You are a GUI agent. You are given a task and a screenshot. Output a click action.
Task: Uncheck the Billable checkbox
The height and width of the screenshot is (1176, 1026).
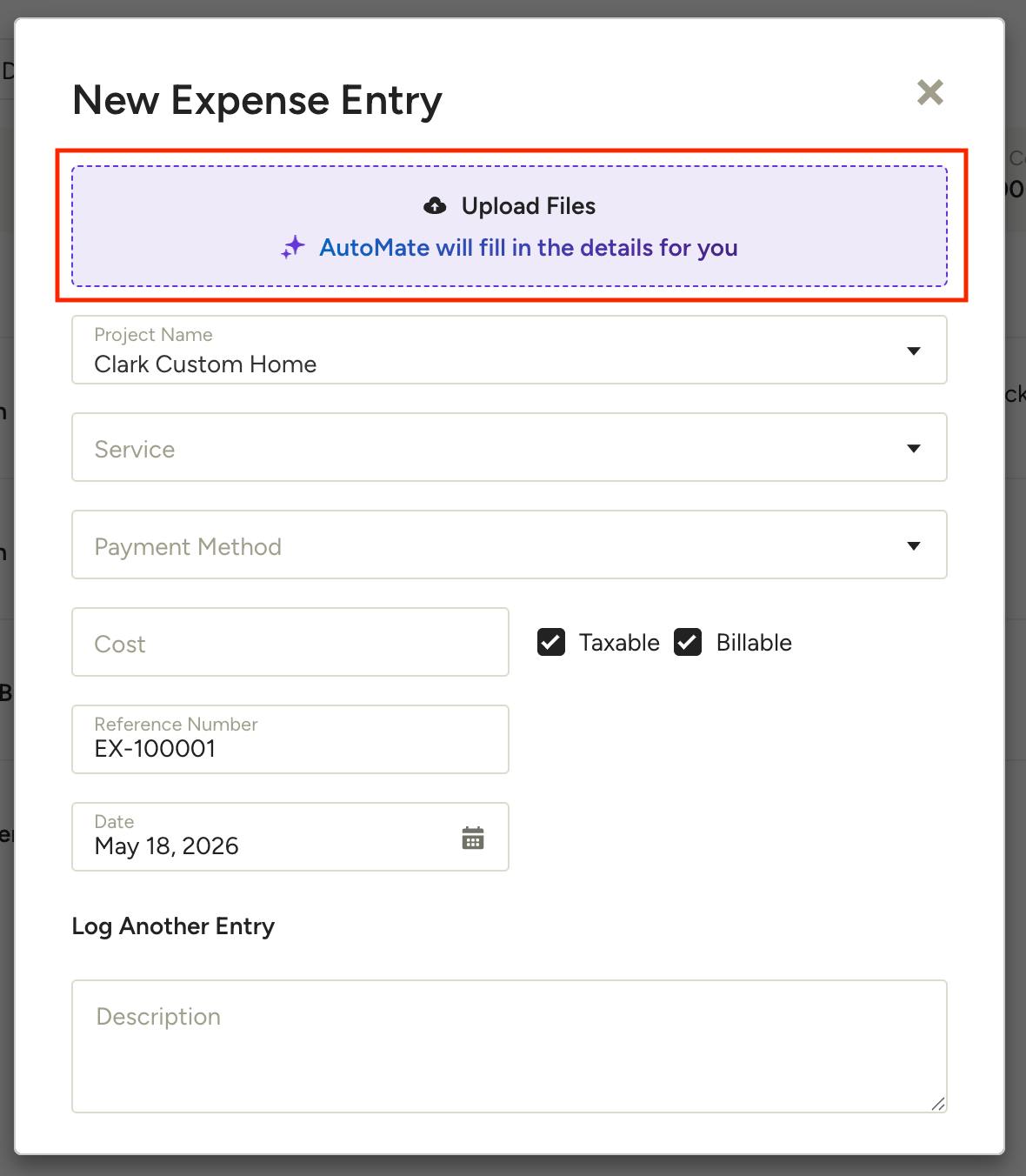pos(688,642)
